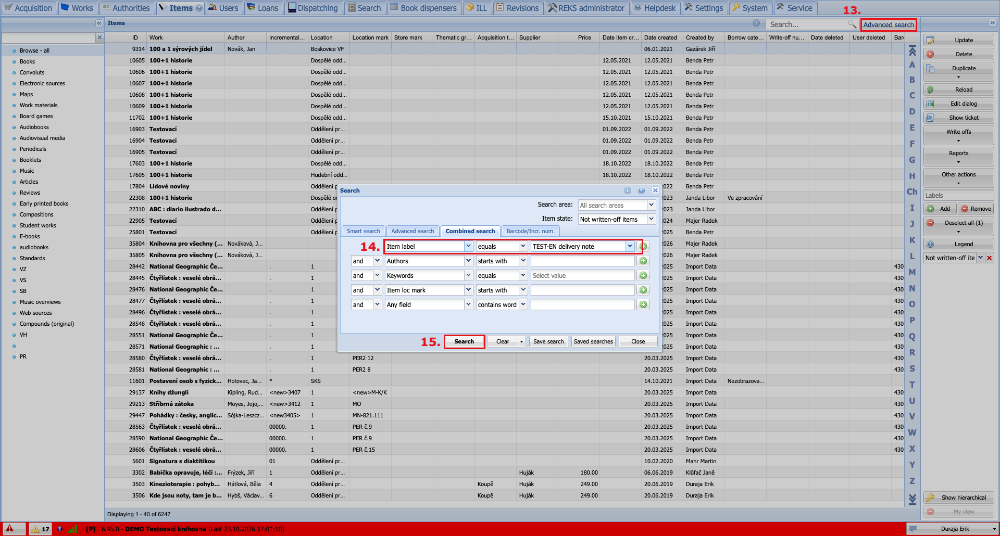Click the Update action with pencil icon
This screenshot has height=536, width=1000.
958,40
